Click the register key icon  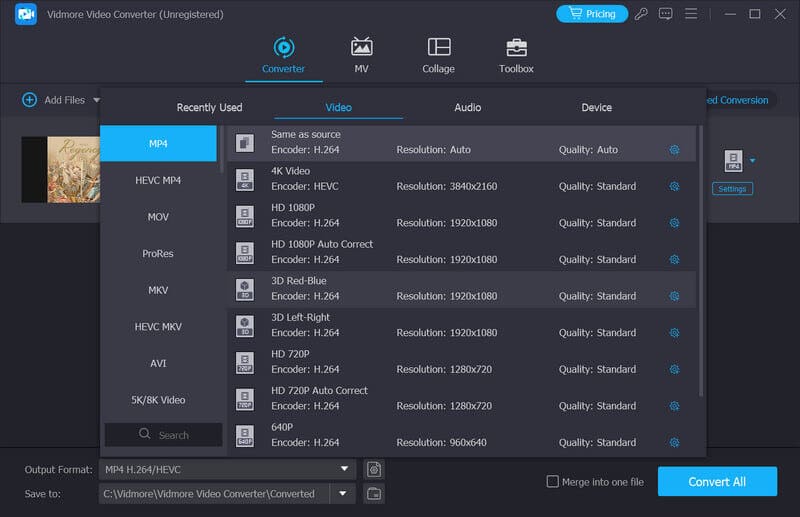[640, 14]
